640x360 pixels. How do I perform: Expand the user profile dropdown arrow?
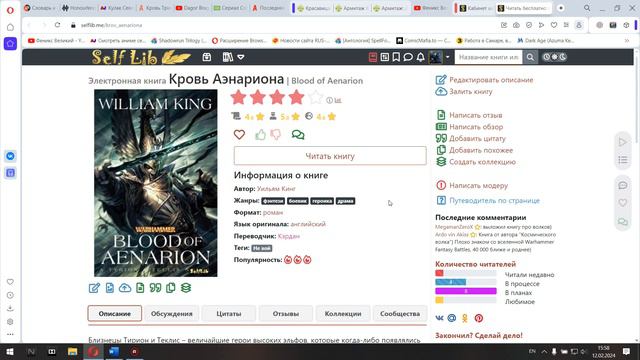coord(447,57)
